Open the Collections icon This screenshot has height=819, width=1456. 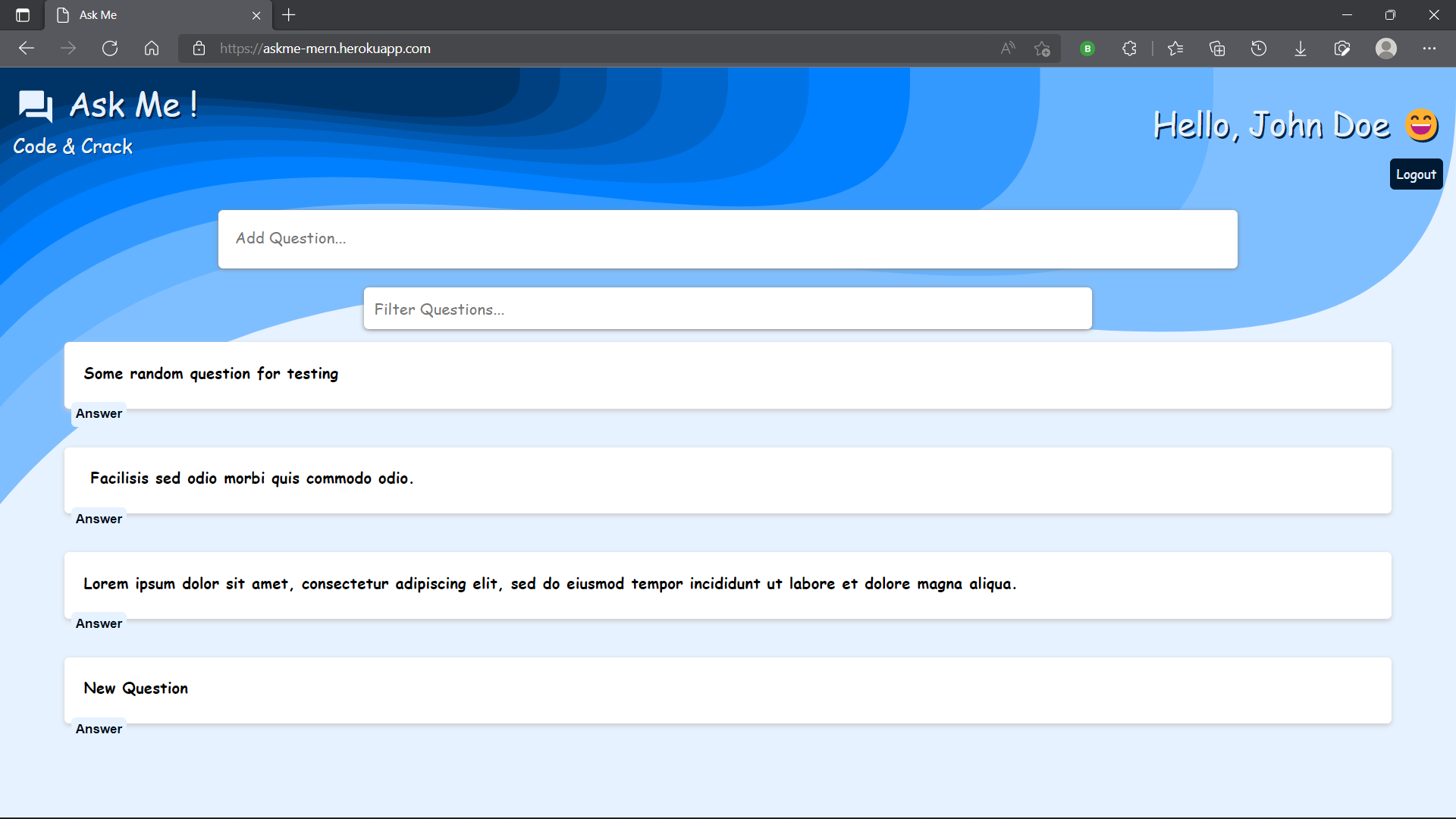tap(1217, 49)
